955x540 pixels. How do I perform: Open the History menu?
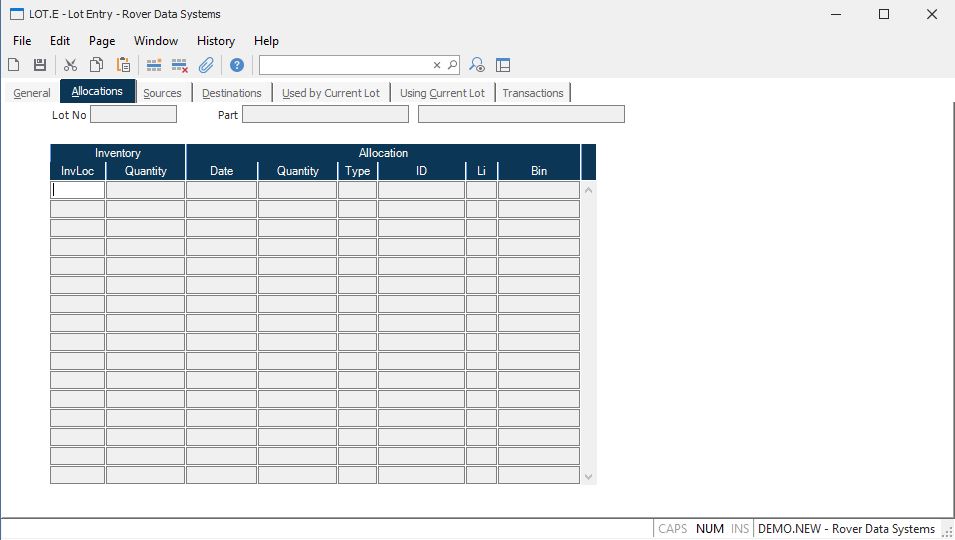click(215, 41)
